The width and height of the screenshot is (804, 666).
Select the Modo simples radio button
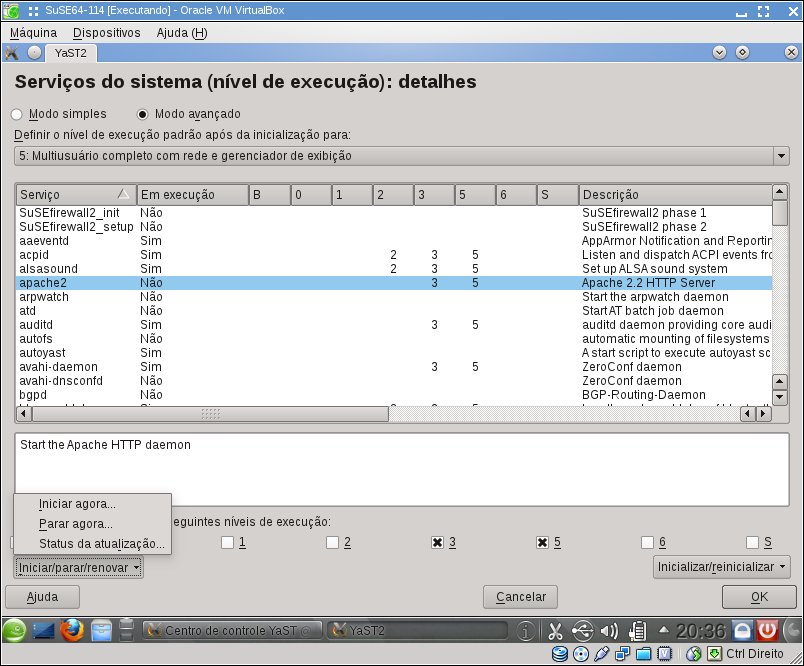16,114
